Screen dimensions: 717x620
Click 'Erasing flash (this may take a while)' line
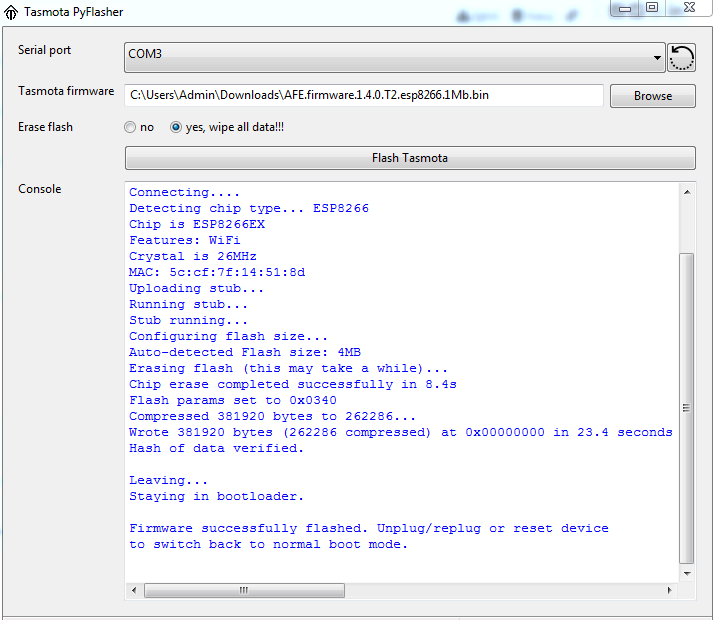pyautogui.click(x=289, y=369)
